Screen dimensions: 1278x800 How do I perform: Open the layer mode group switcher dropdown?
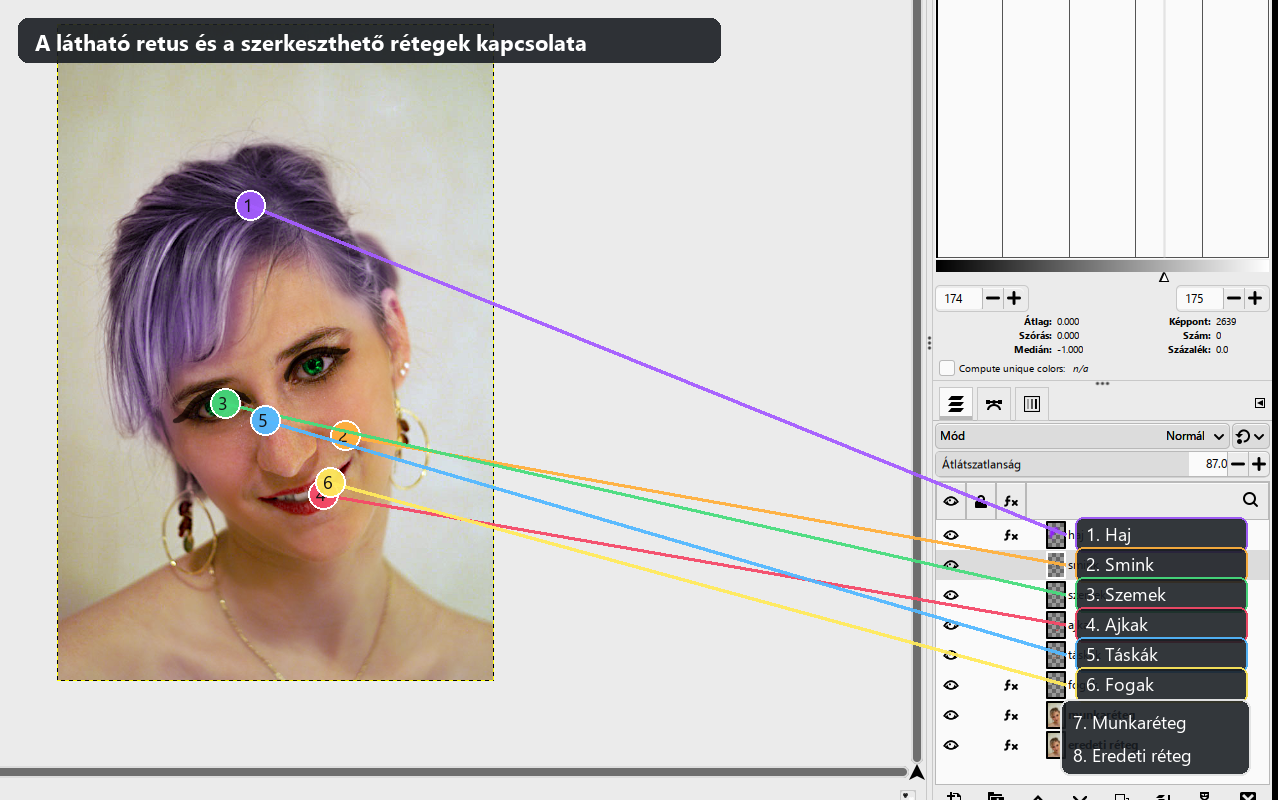[1251, 436]
